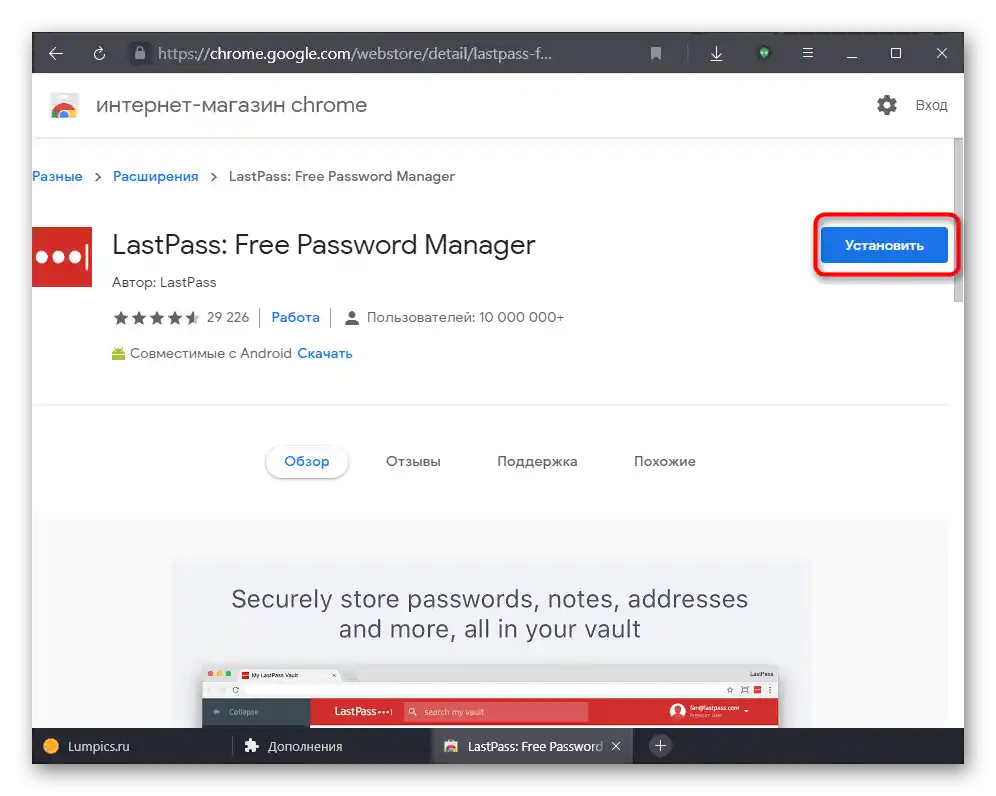This screenshot has height=796, width=996.
Task: Click the Скачать Android download link
Action: pos(325,354)
